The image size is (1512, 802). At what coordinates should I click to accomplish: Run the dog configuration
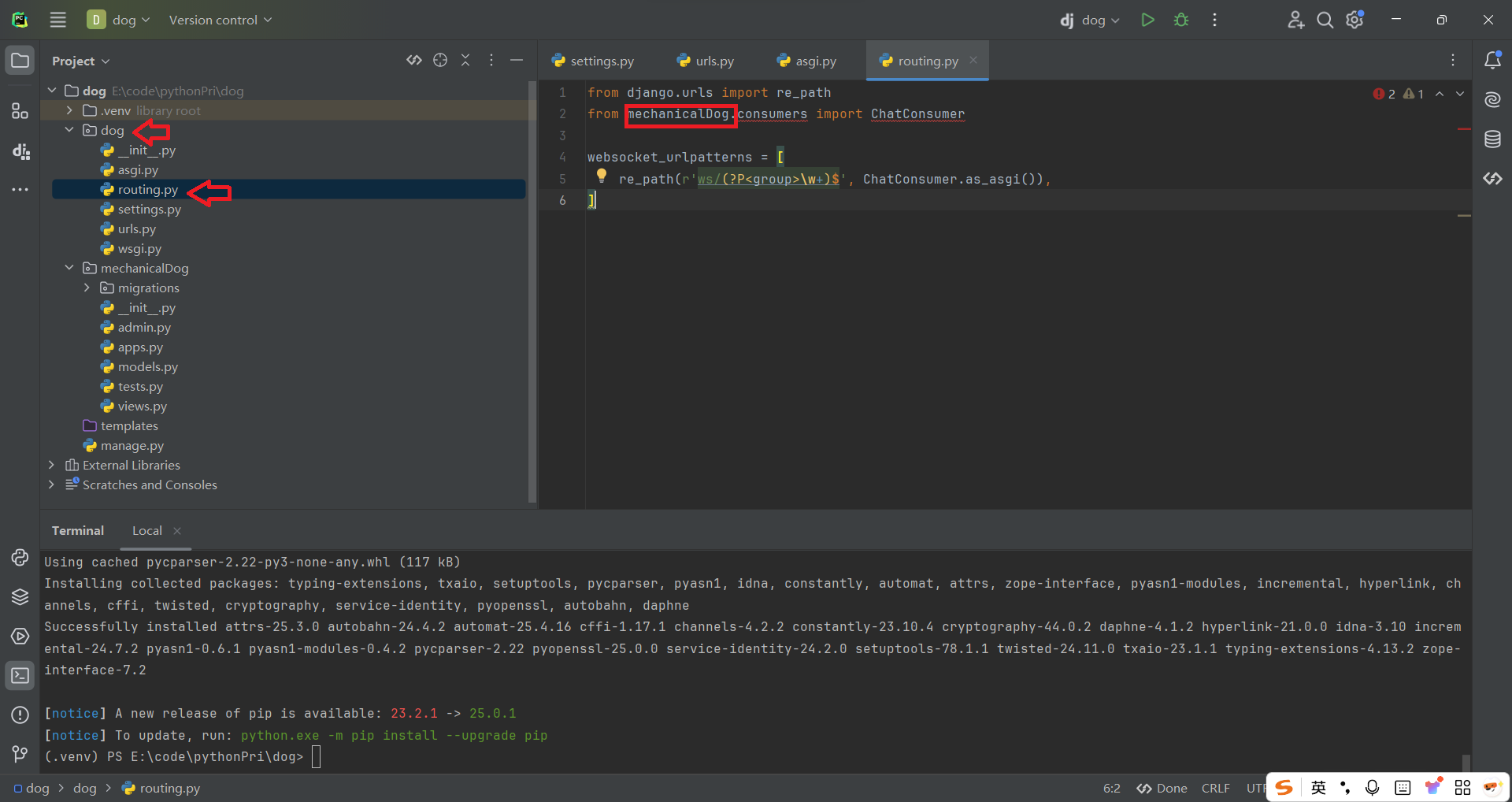click(1147, 20)
